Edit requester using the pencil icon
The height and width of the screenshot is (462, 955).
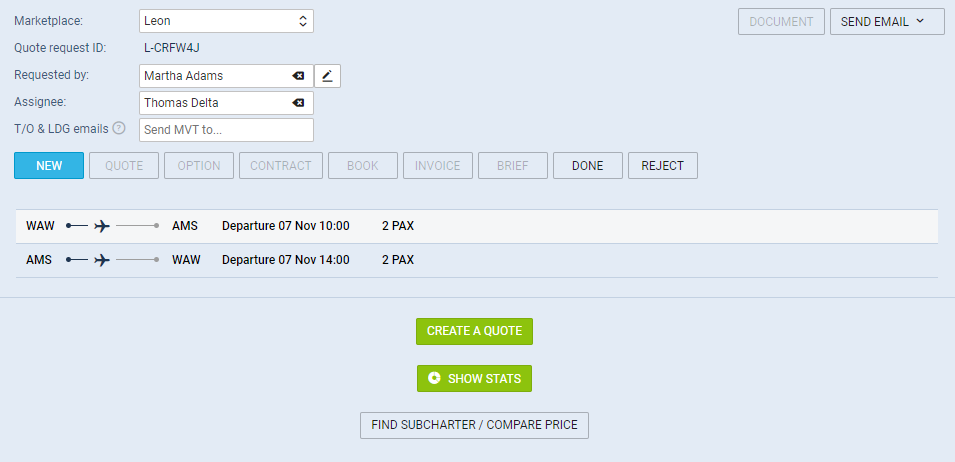(x=328, y=76)
